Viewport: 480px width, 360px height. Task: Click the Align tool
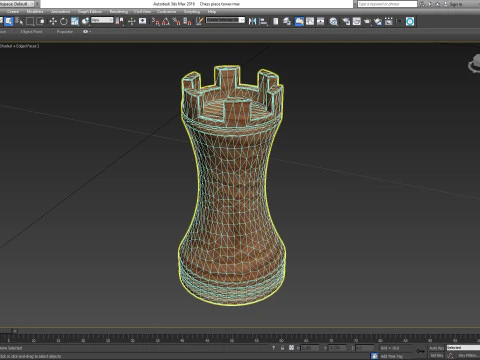263,21
